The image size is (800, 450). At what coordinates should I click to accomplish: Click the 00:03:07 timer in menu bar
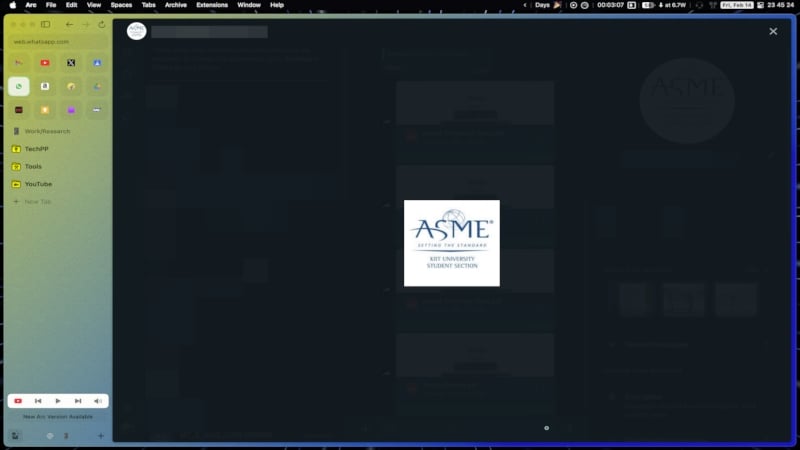(611, 5)
